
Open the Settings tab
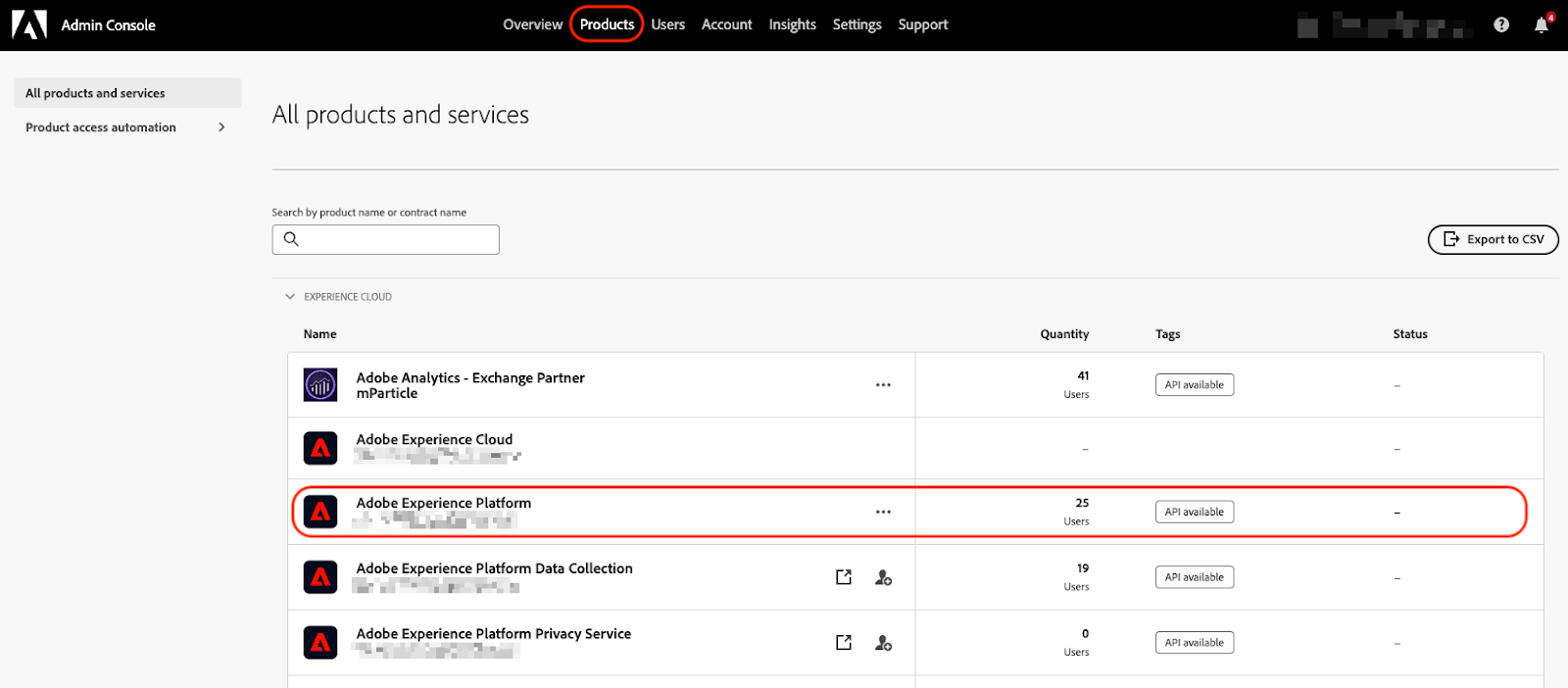tap(857, 25)
